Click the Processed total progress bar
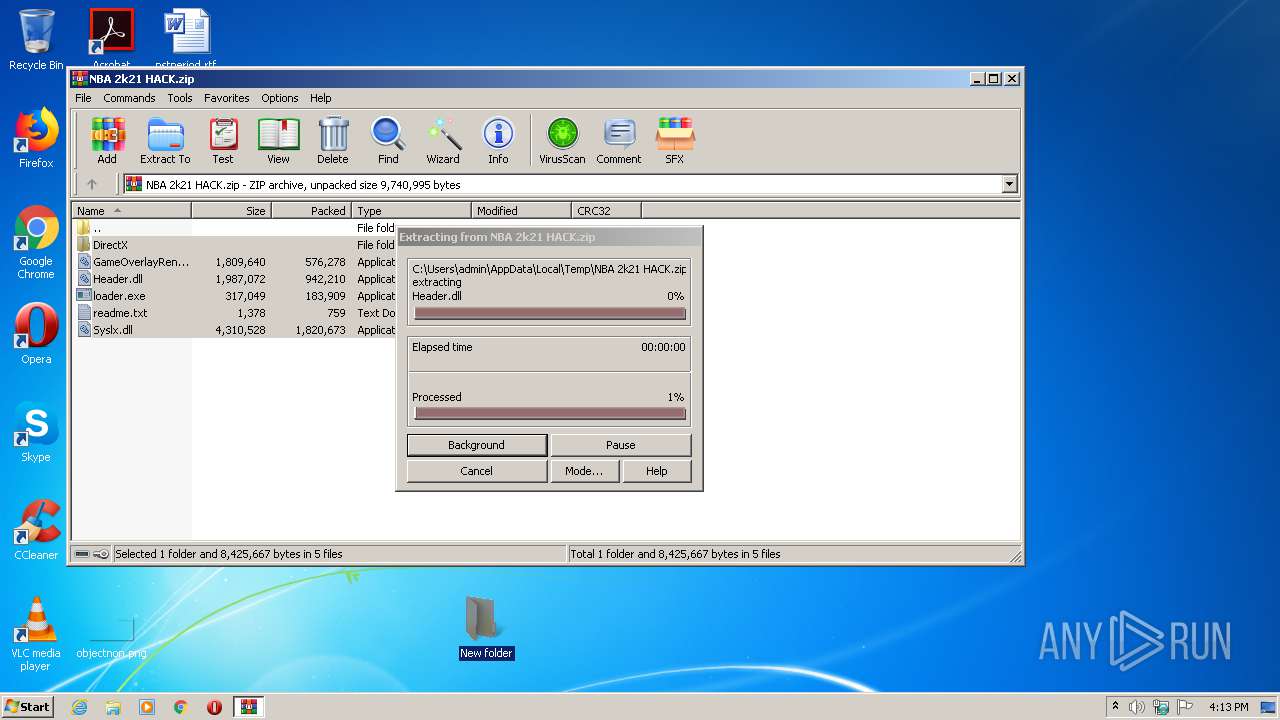Viewport: 1280px width, 720px height. 550,413
